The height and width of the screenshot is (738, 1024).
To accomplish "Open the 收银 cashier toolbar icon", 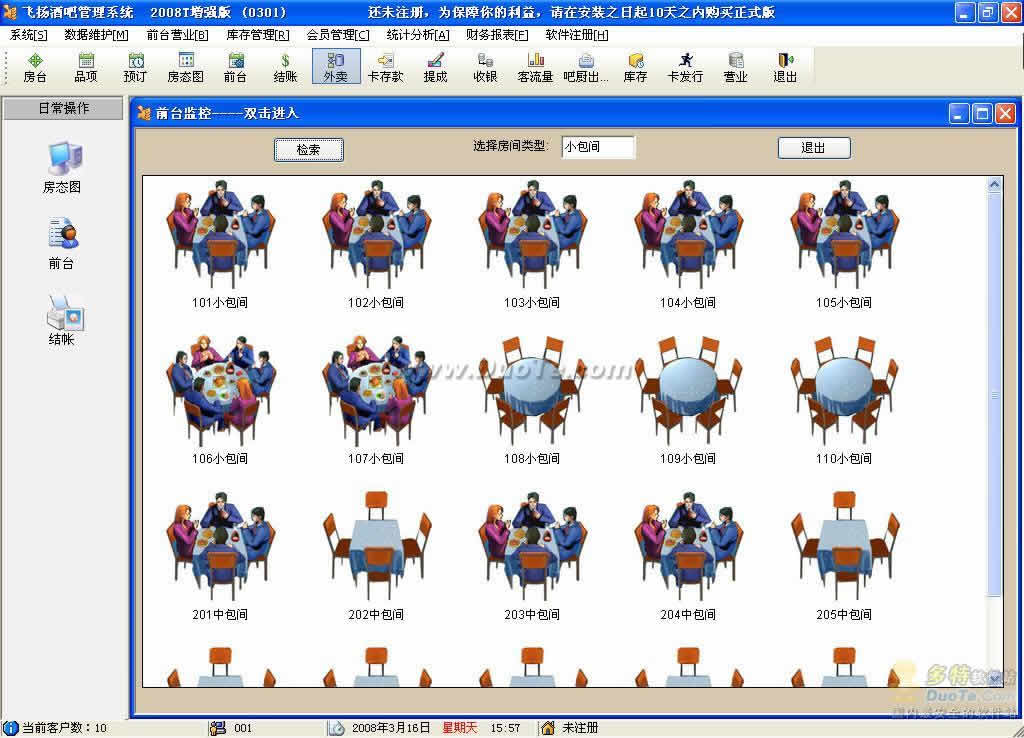I will click(x=485, y=67).
